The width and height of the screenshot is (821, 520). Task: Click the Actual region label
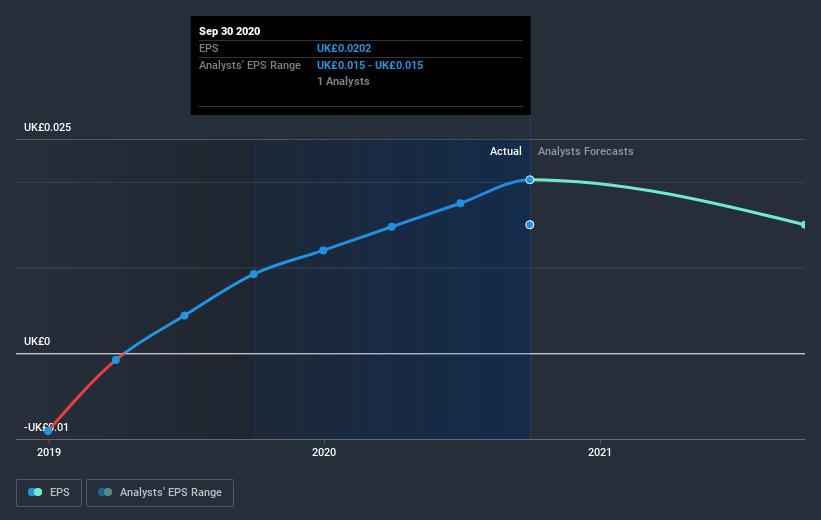(x=506, y=151)
